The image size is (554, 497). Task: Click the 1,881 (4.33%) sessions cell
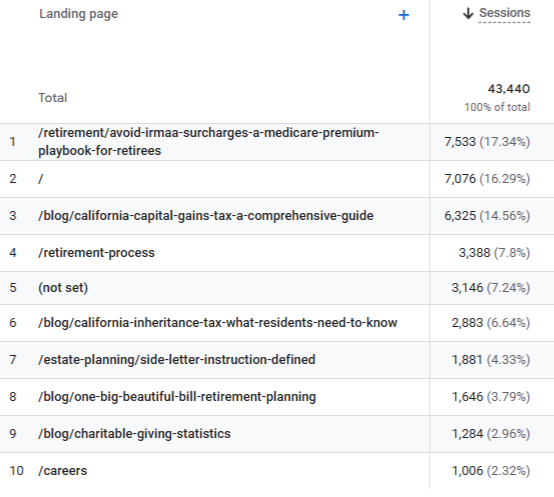491,360
